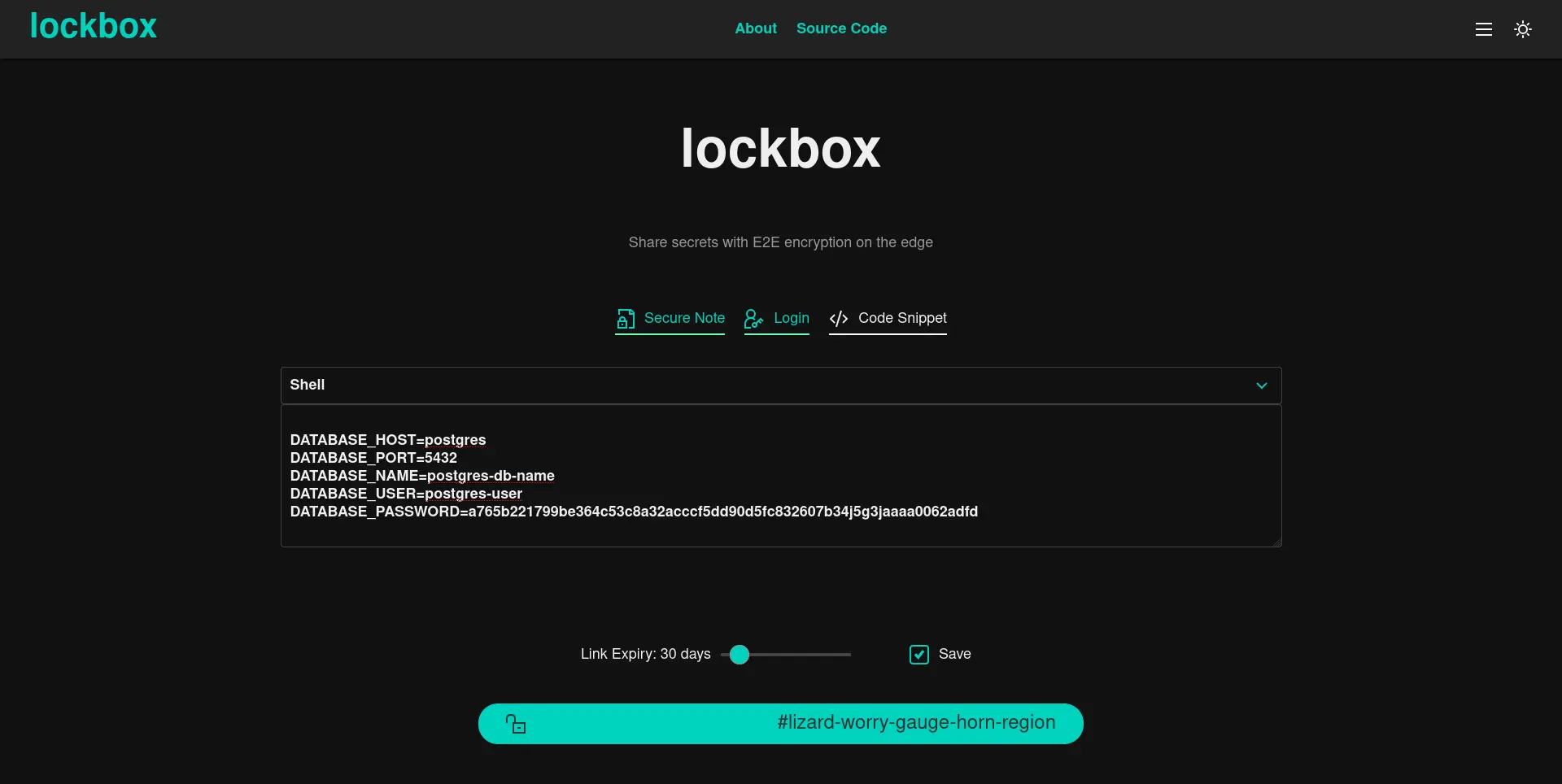Expand the language dropdown chevron arrow
The height and width of the screenshot is (784, 1562).
pos(1261,385)
